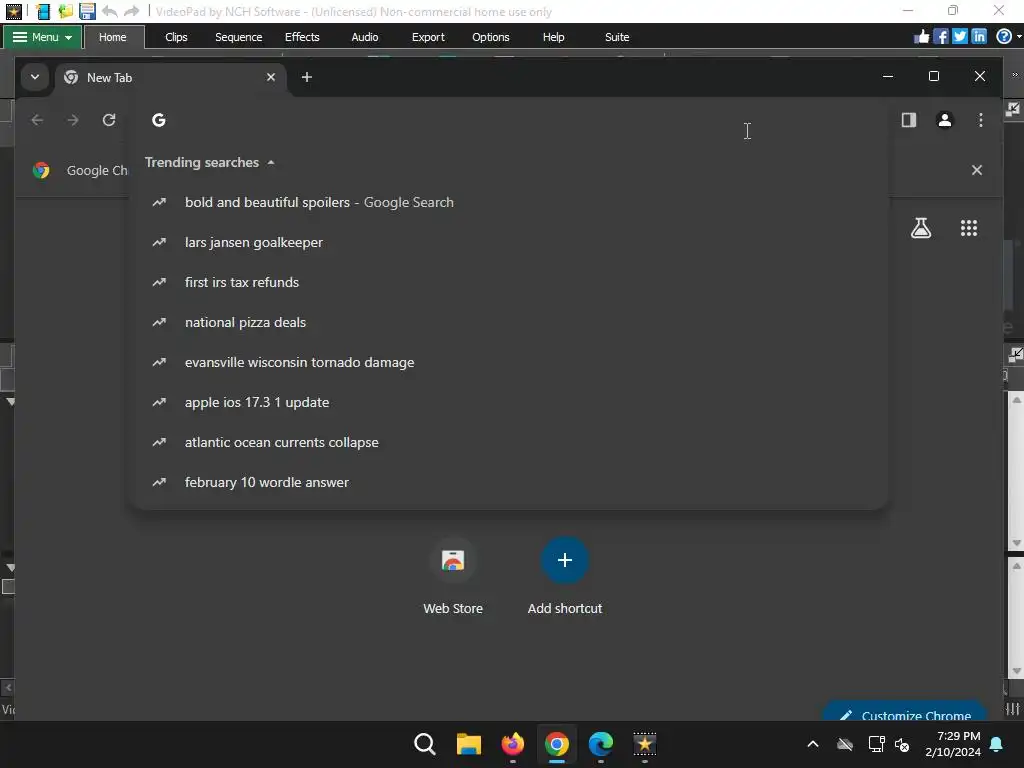
Task: Click the Google G icon in address bar
Action: [x=159, y=120]
